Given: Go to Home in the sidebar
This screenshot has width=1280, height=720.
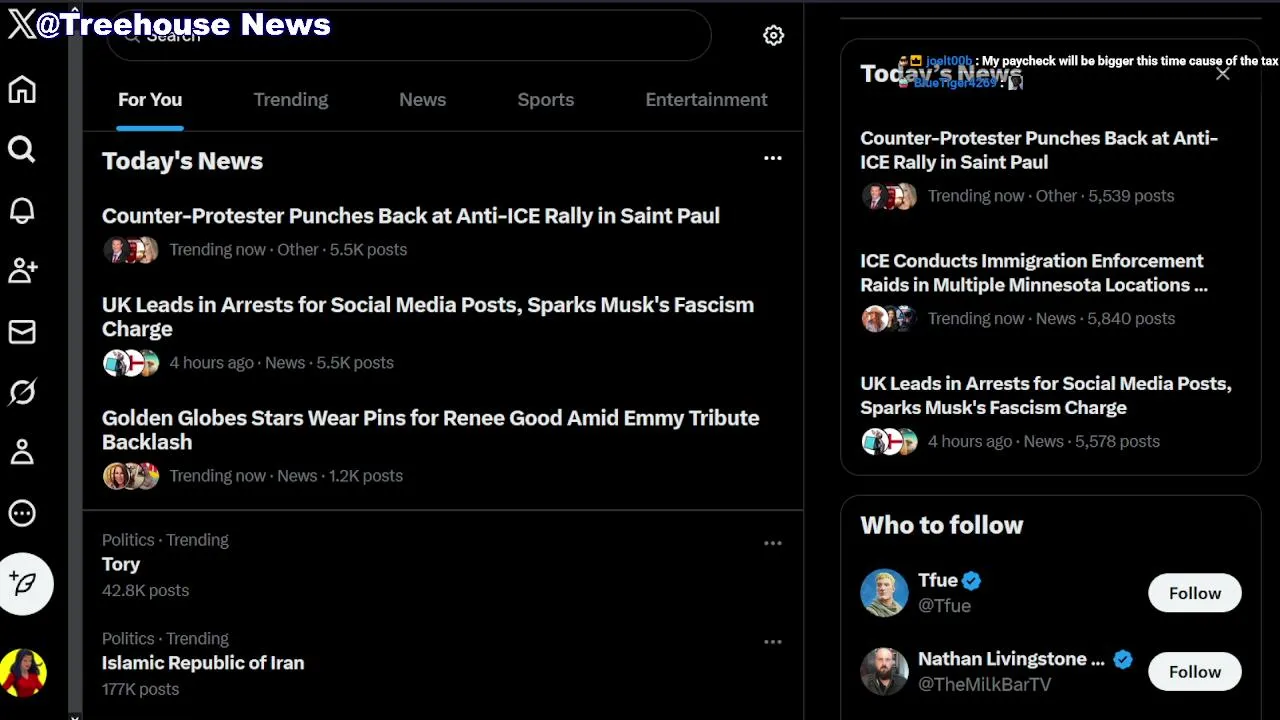Looking at the screenshot, I should pos(22,90).
